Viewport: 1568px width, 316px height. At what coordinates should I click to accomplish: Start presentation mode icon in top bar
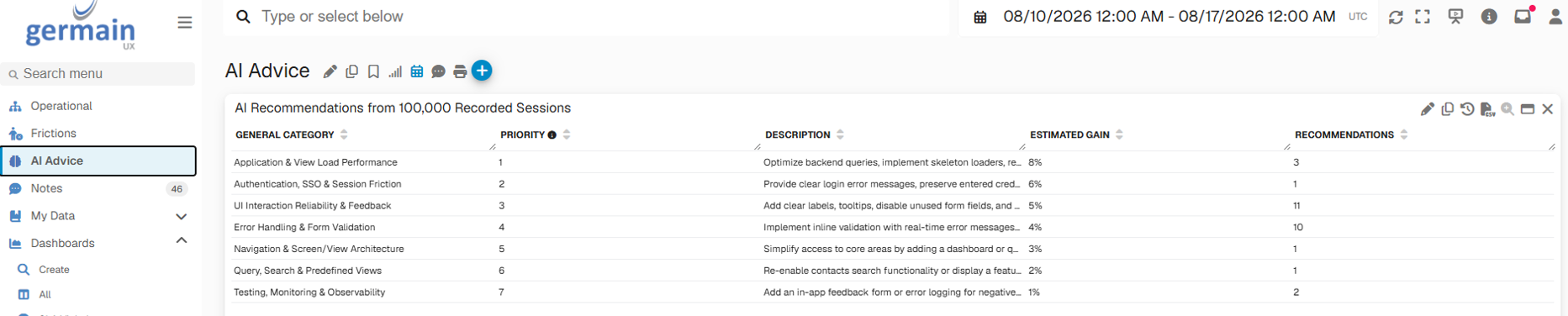click(x=1455, y=17)
